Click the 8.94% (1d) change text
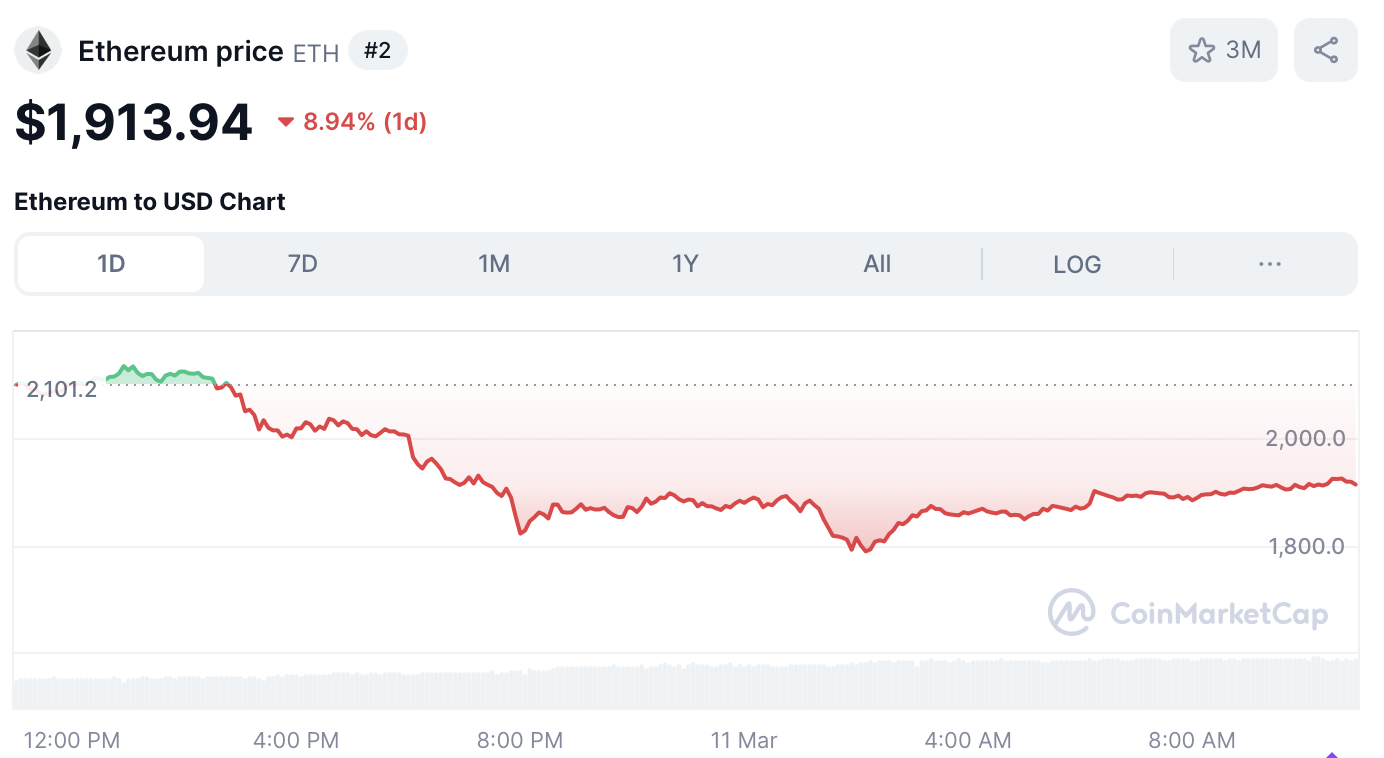 click(x=365, y=122)
